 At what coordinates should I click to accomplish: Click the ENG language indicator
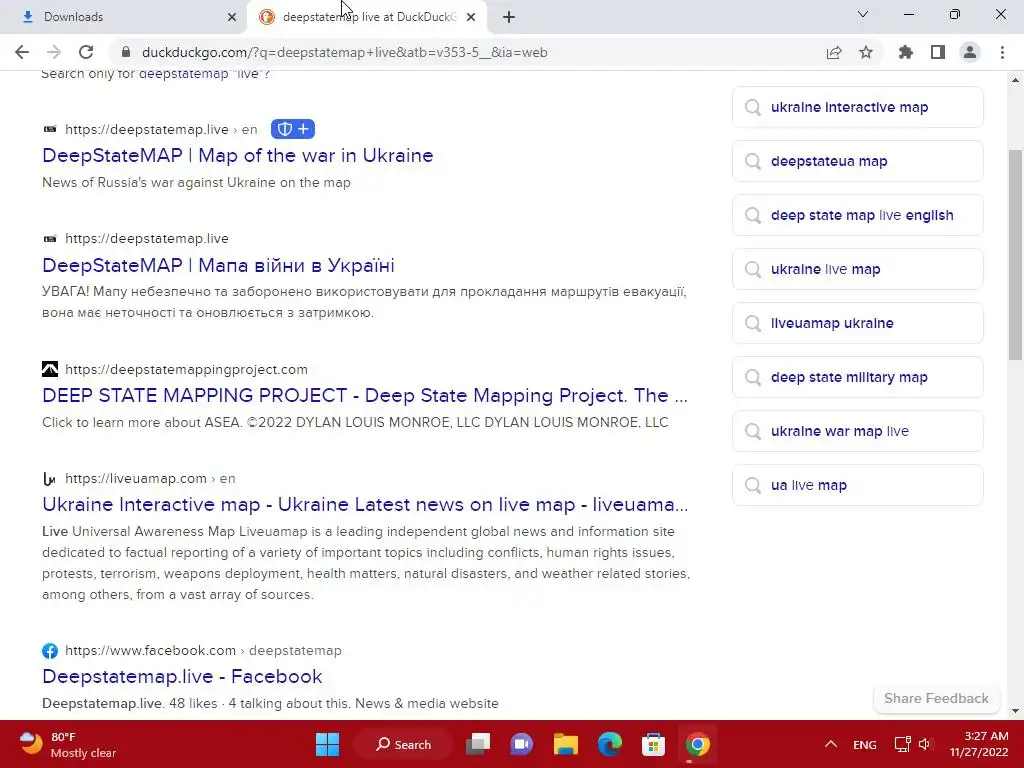[865, 744]
